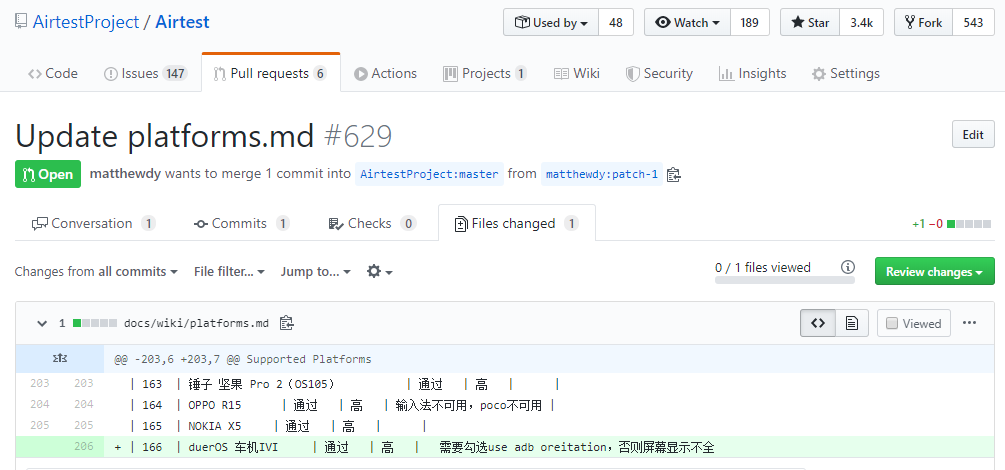Switch to the Code tab
Viewport: 1005px width, 470px height.
click(x=53, y=74)
